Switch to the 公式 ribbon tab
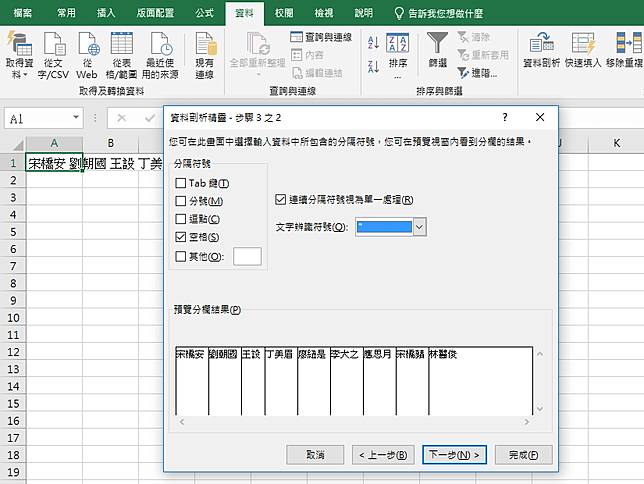The image size is (644, 484). 205,14
